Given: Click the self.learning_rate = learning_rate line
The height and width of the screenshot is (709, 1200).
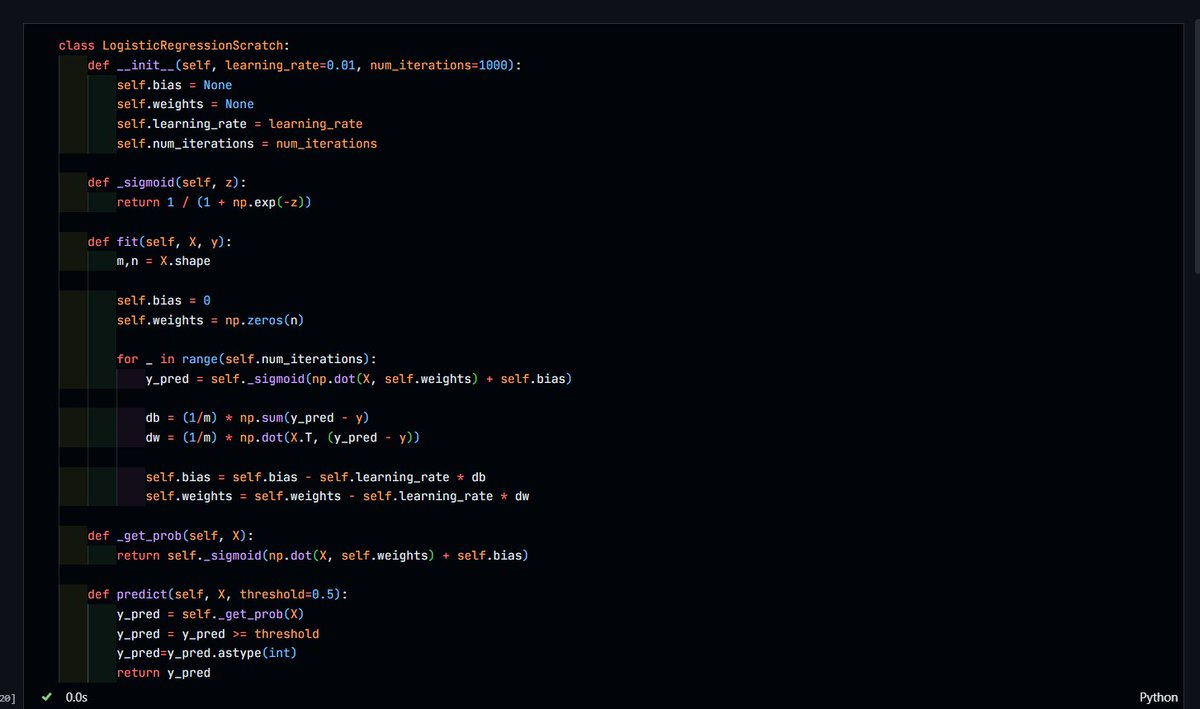Looking at the screenshot, I should [240, 124].
